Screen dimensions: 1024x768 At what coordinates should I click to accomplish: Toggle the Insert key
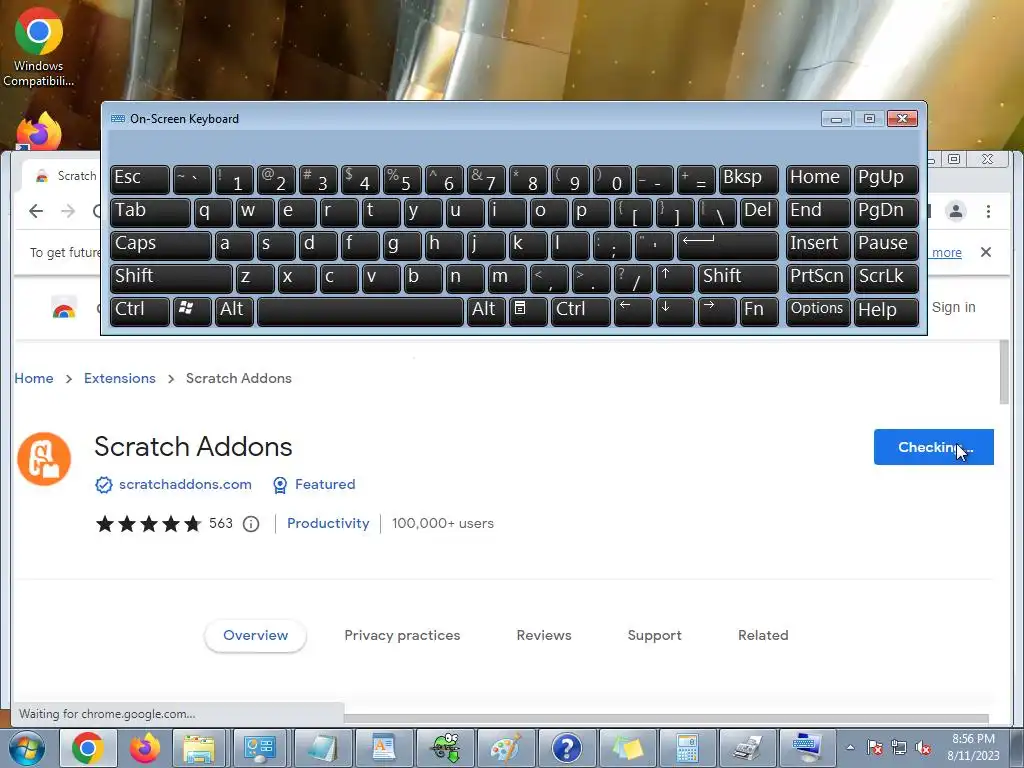818,245
